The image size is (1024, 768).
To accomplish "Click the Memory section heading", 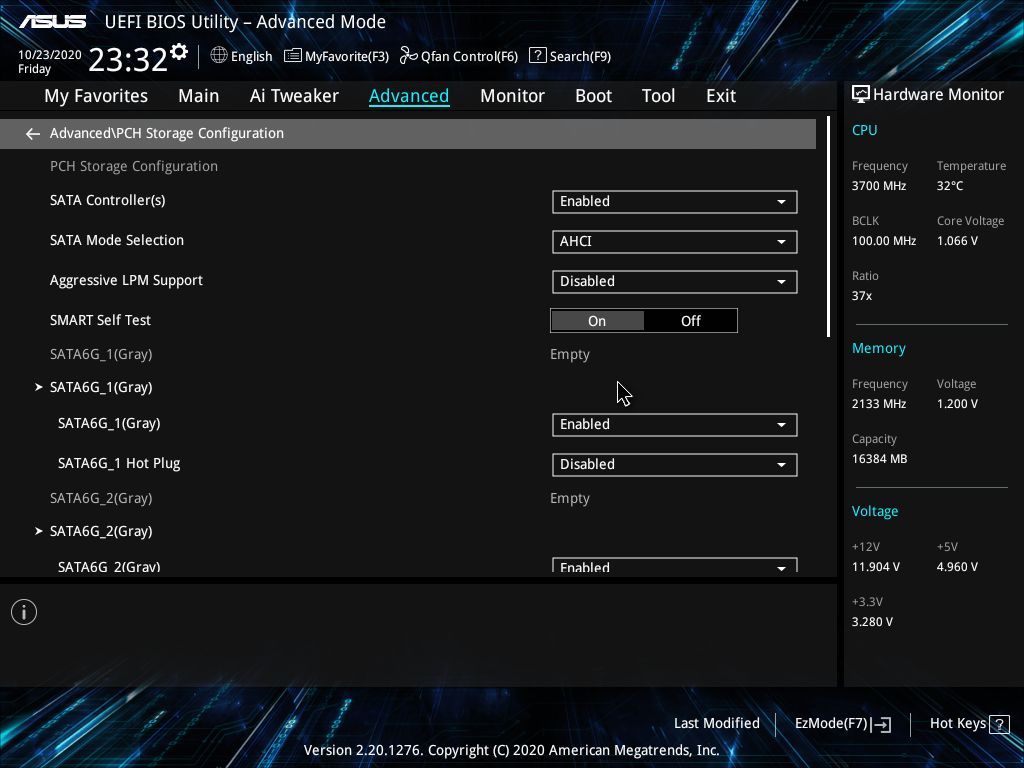I will coord(878,349).
